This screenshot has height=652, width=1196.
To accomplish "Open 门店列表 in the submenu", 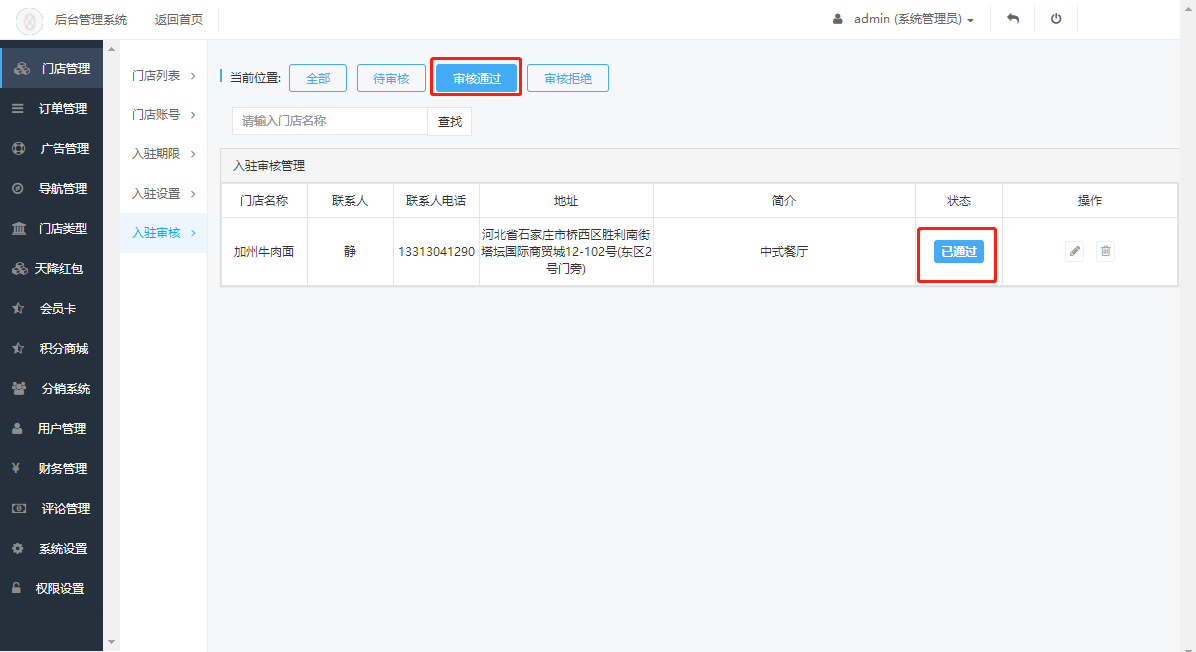I will [x=156, y=75].
